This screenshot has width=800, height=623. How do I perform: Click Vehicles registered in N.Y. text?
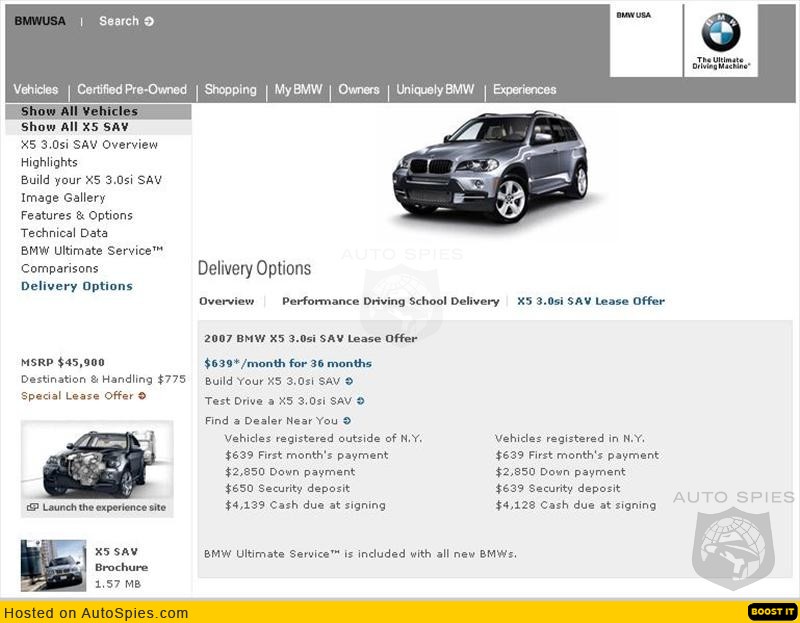(570, 438)
